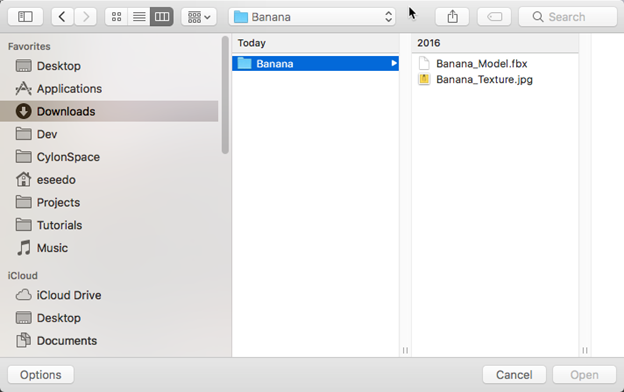Viewport: 624px width, 392px height.
Task: Click the eseedo house icon
Action: click(x=23, y=179)
